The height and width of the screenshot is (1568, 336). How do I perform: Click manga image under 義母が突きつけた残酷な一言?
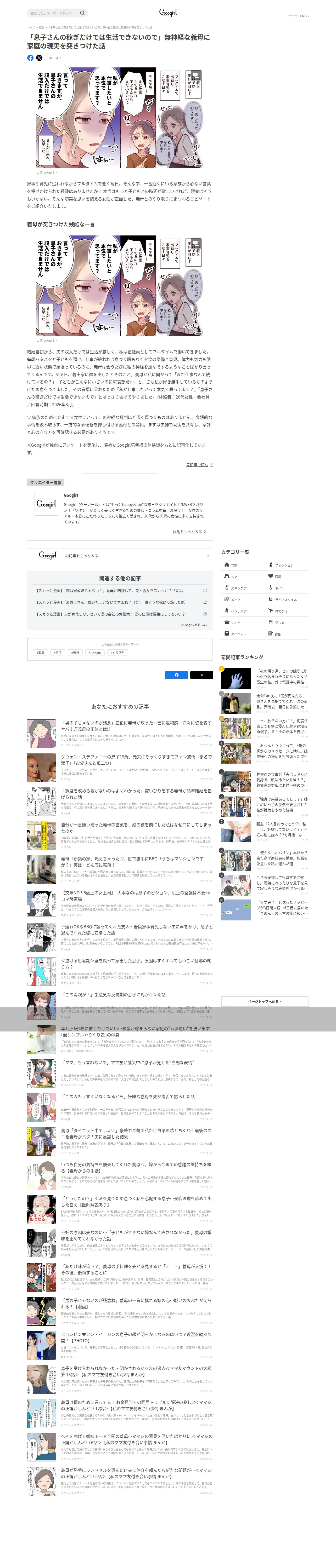coord(120,285)
